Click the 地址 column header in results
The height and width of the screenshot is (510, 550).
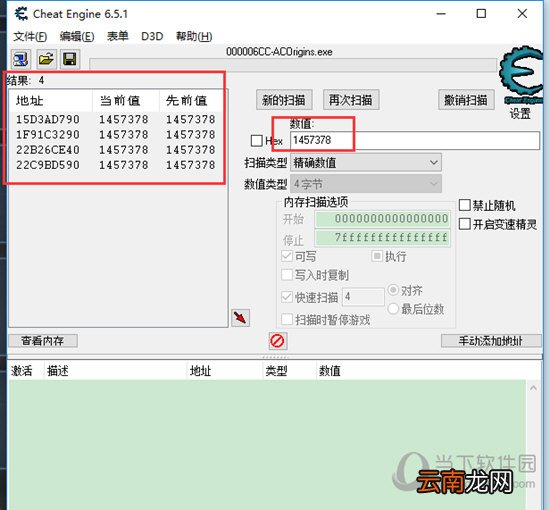pyautogui.click(x=51, y=101)
